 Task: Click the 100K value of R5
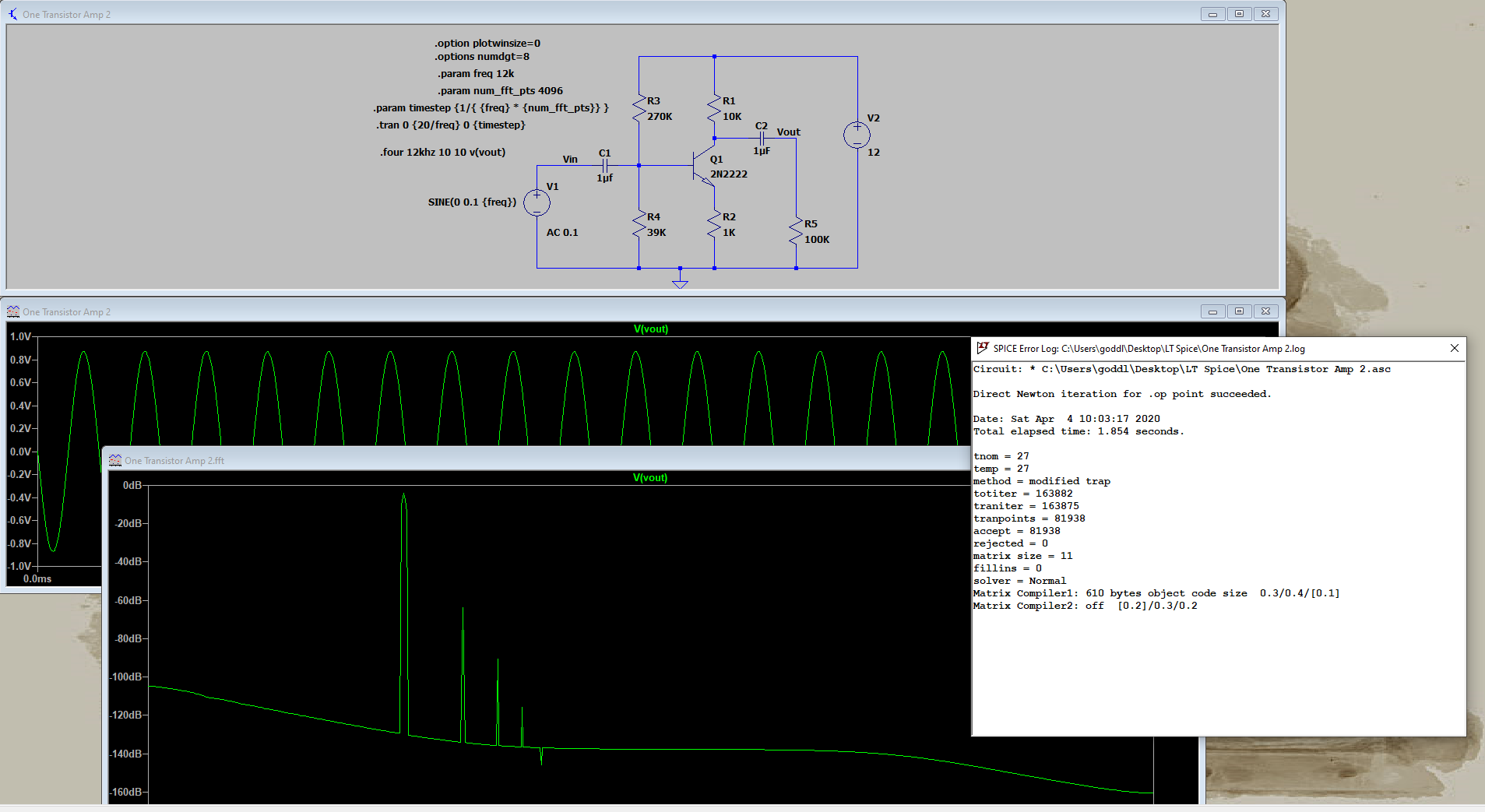[x=817, y=240]
